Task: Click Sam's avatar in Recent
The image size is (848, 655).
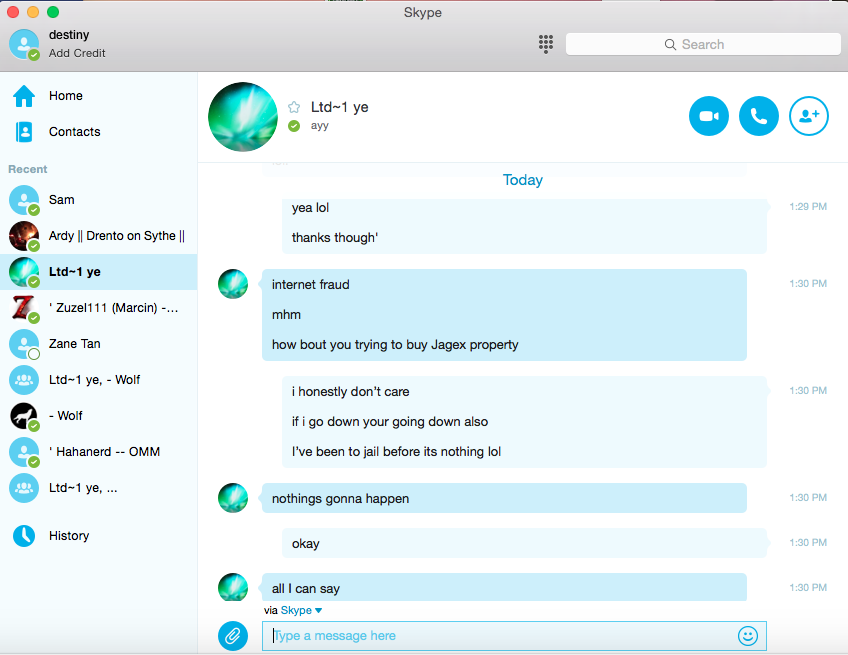Action: 24,200
